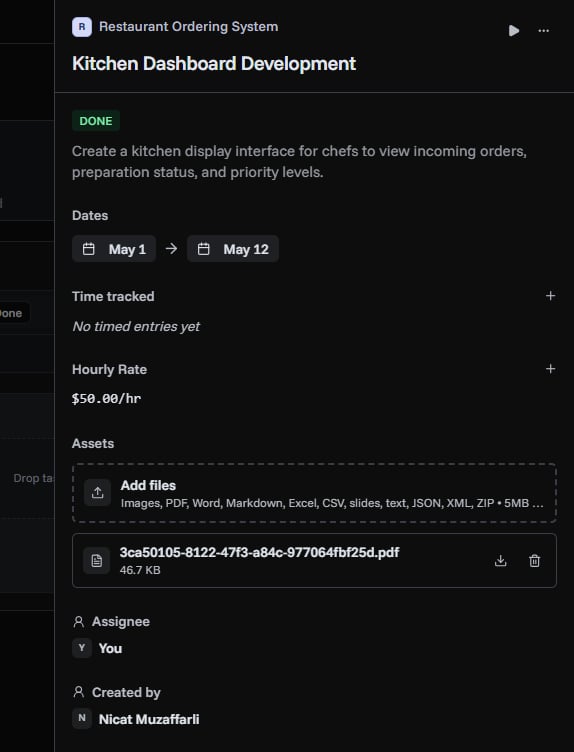Click the N avatar for creator
Image resolution: width=574 pixels, height=752 pixels.
tap(82, 718)
